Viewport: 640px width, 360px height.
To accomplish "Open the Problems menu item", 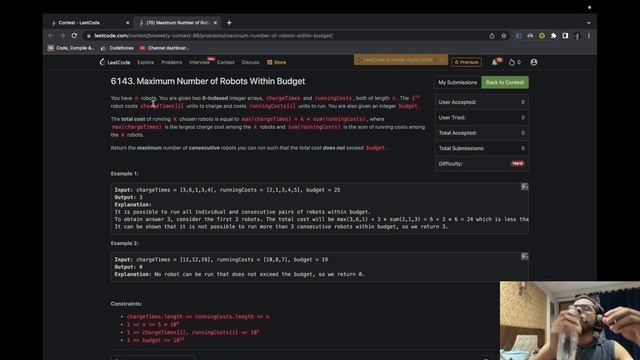I will pos(171,62).
